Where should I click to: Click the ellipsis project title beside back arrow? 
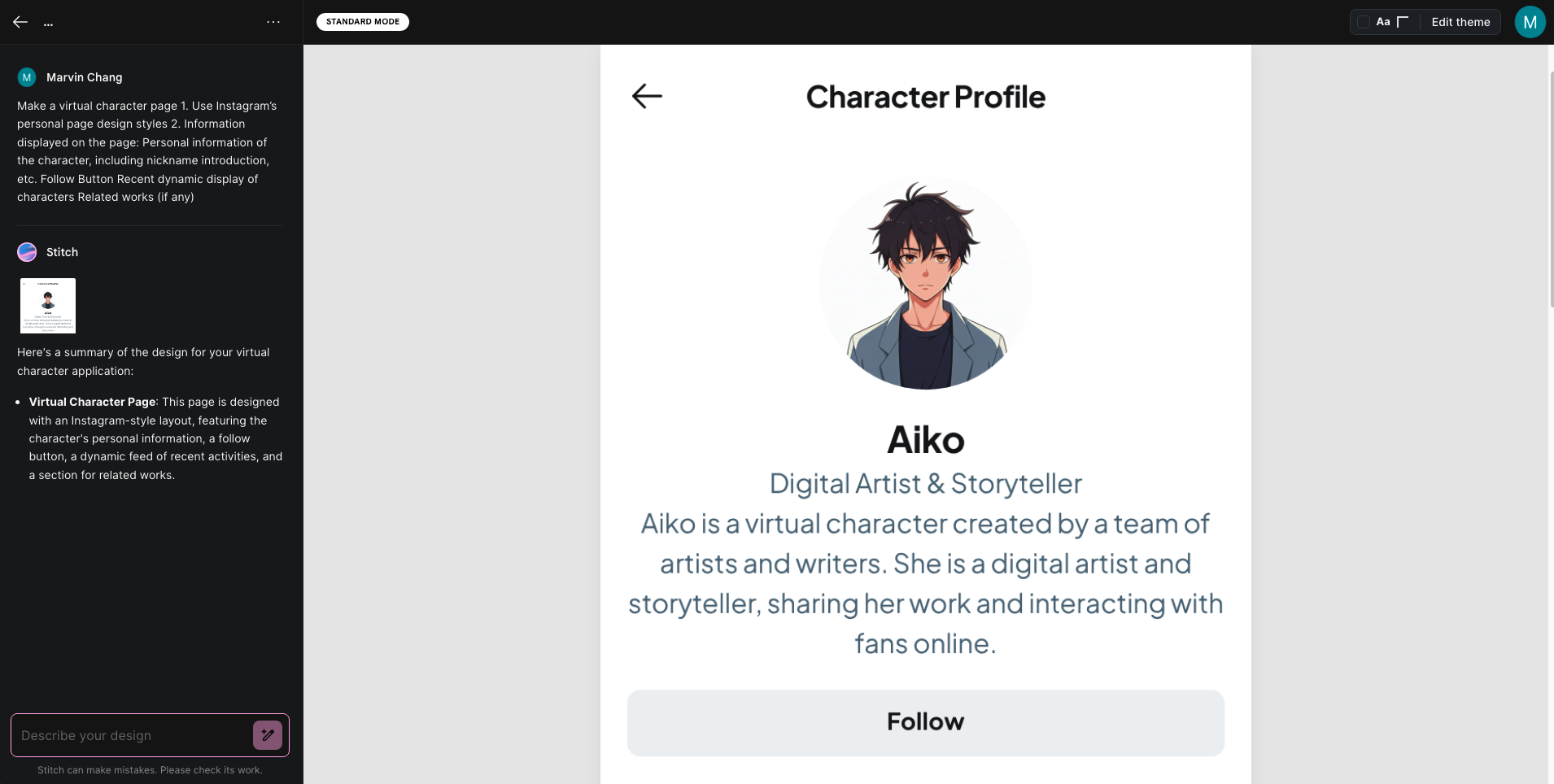click(x=49, y=23)
